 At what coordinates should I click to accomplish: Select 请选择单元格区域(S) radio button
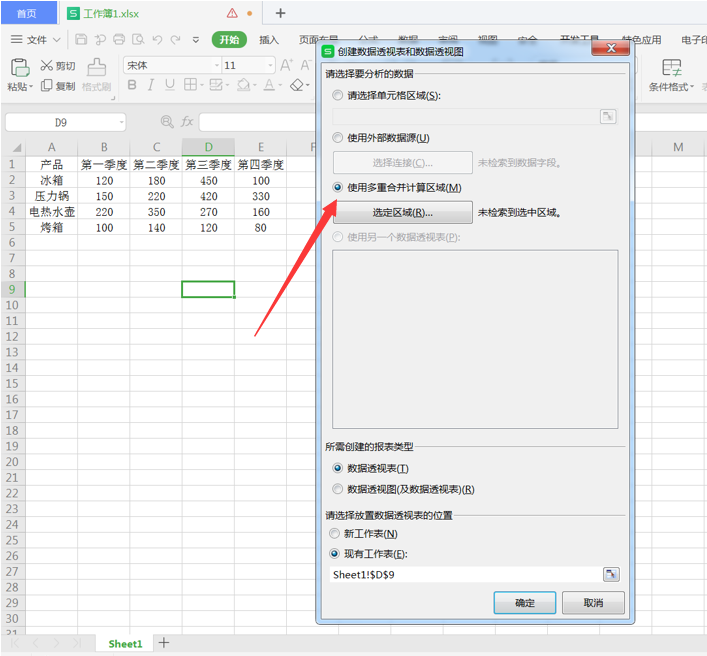[x=337, y=95]
